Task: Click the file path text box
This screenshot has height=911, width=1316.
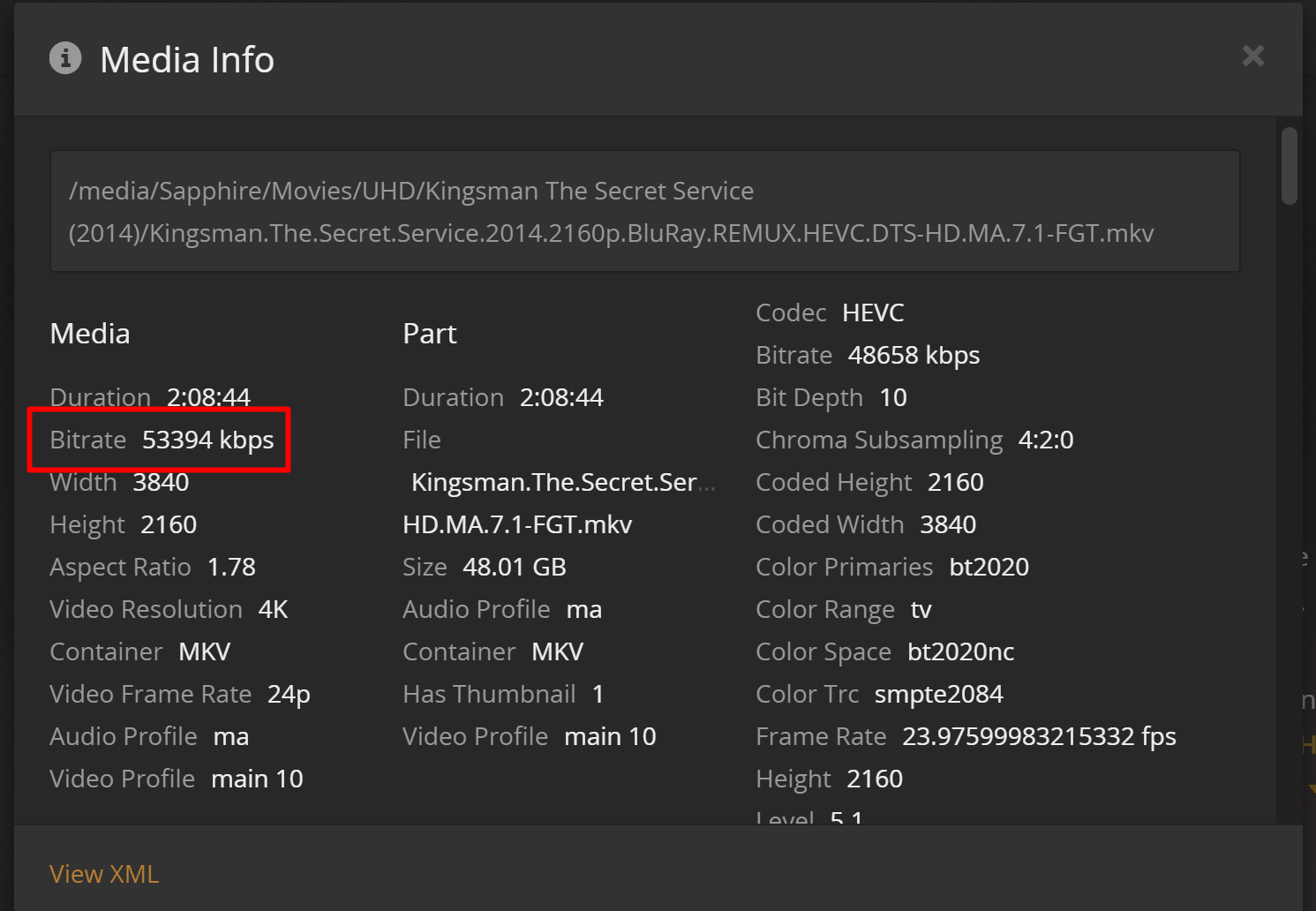Action: click(644, 212)
